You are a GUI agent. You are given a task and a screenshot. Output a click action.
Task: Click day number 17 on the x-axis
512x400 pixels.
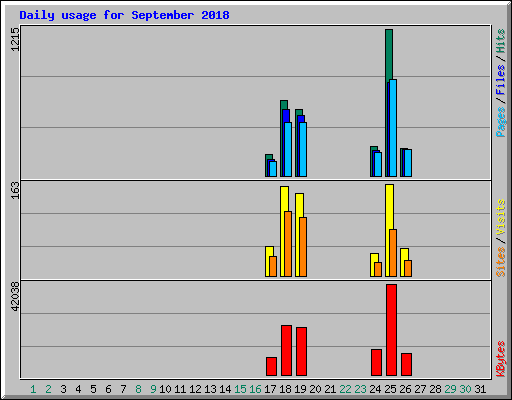pos(270,389)
